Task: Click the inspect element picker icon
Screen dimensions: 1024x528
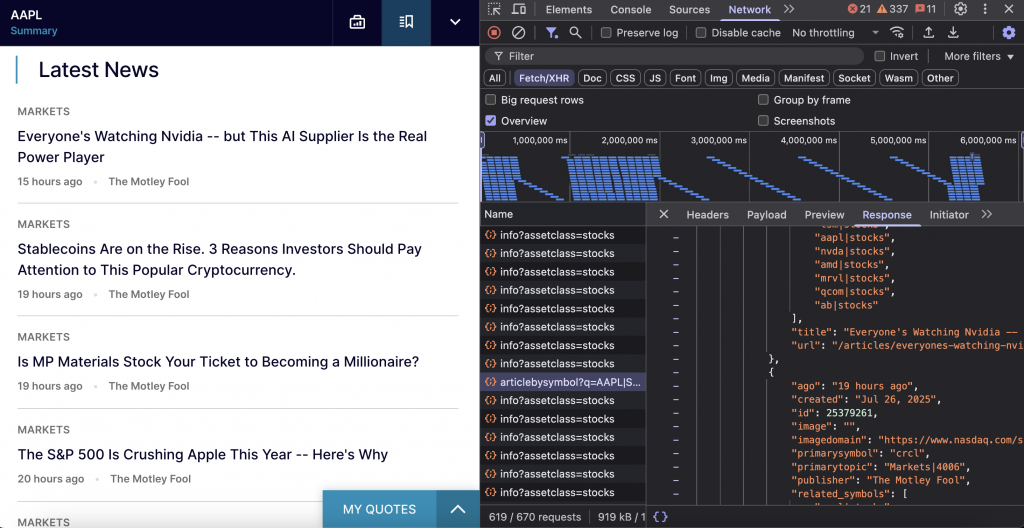Action: point(494,9)
